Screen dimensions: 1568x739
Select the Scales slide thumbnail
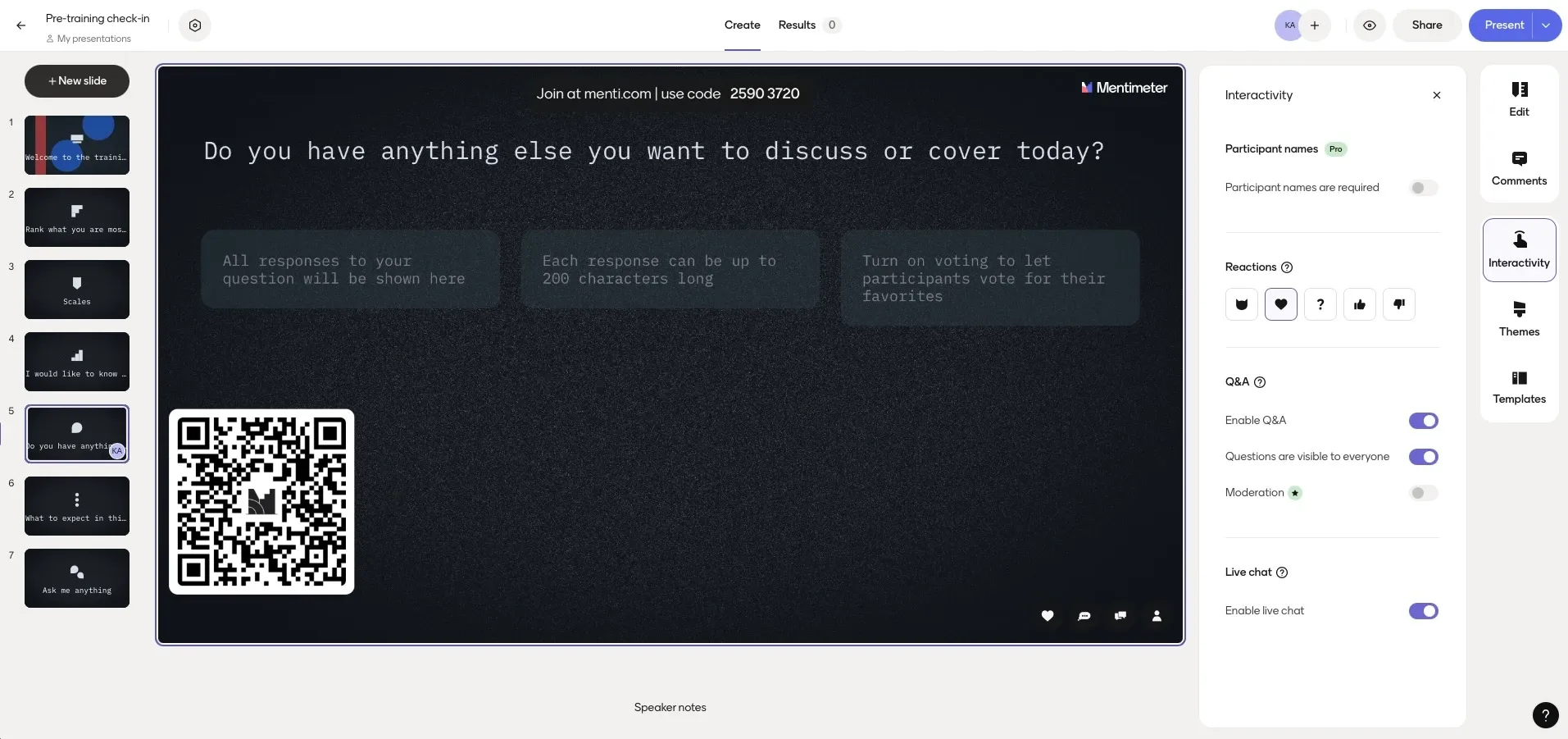coord(77,290)
